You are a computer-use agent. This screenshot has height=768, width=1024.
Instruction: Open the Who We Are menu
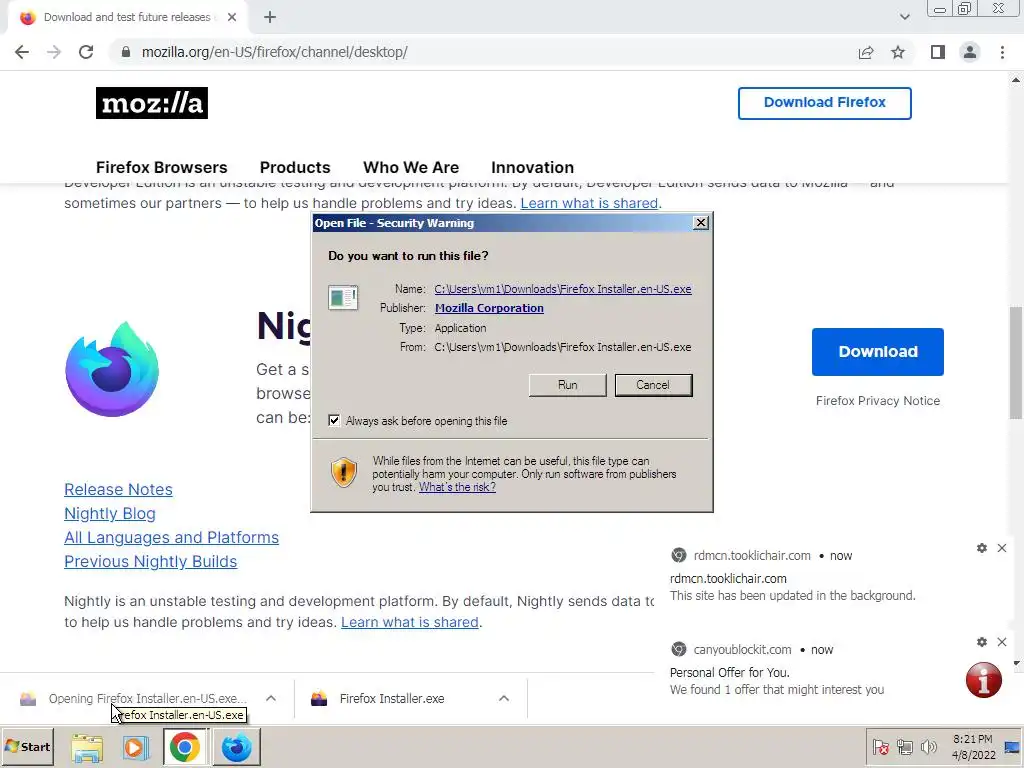pyautogui.click(x=411, y=167)
